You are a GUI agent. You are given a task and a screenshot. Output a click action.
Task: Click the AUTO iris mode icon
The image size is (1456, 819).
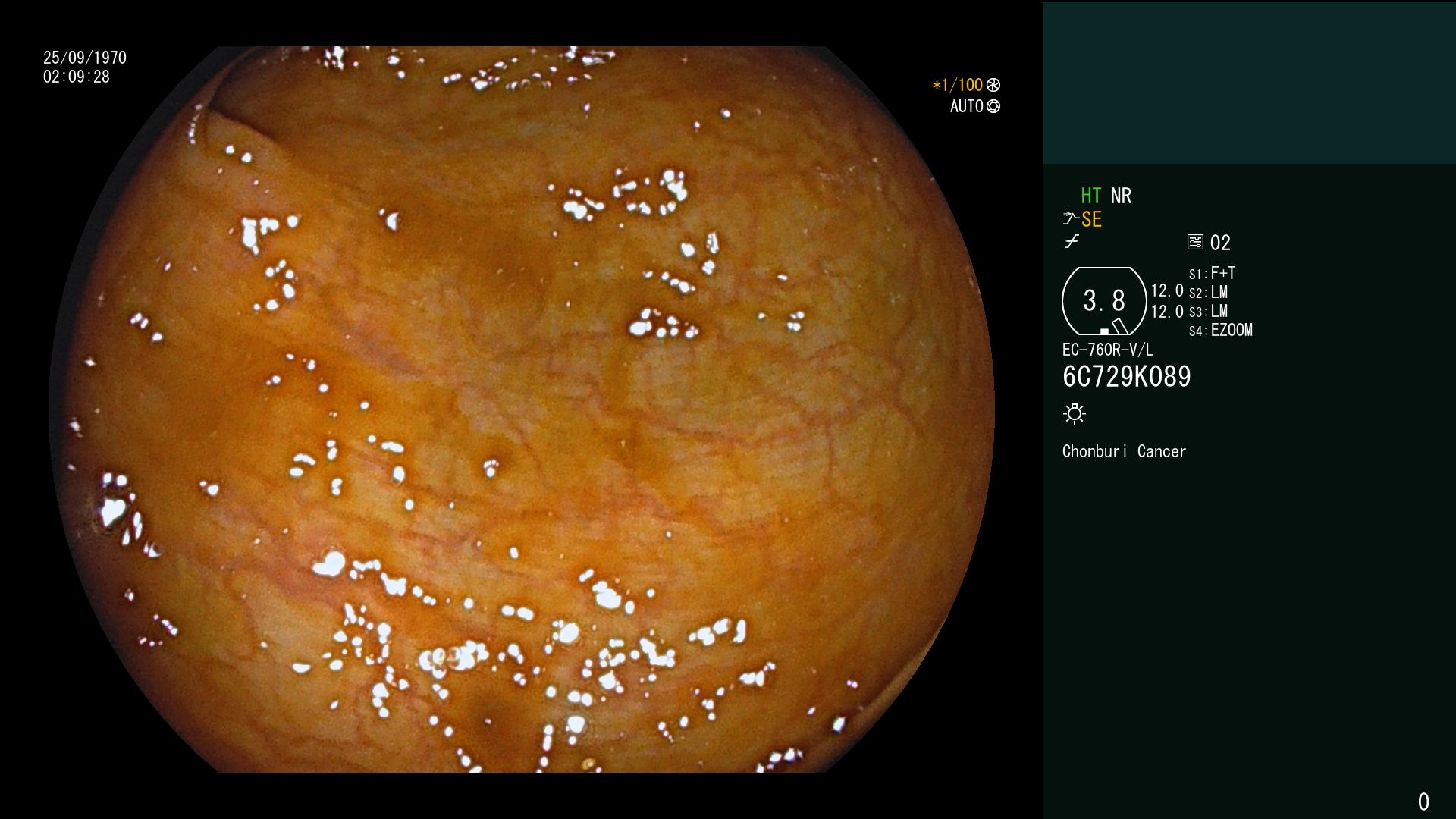click(993, 106)
